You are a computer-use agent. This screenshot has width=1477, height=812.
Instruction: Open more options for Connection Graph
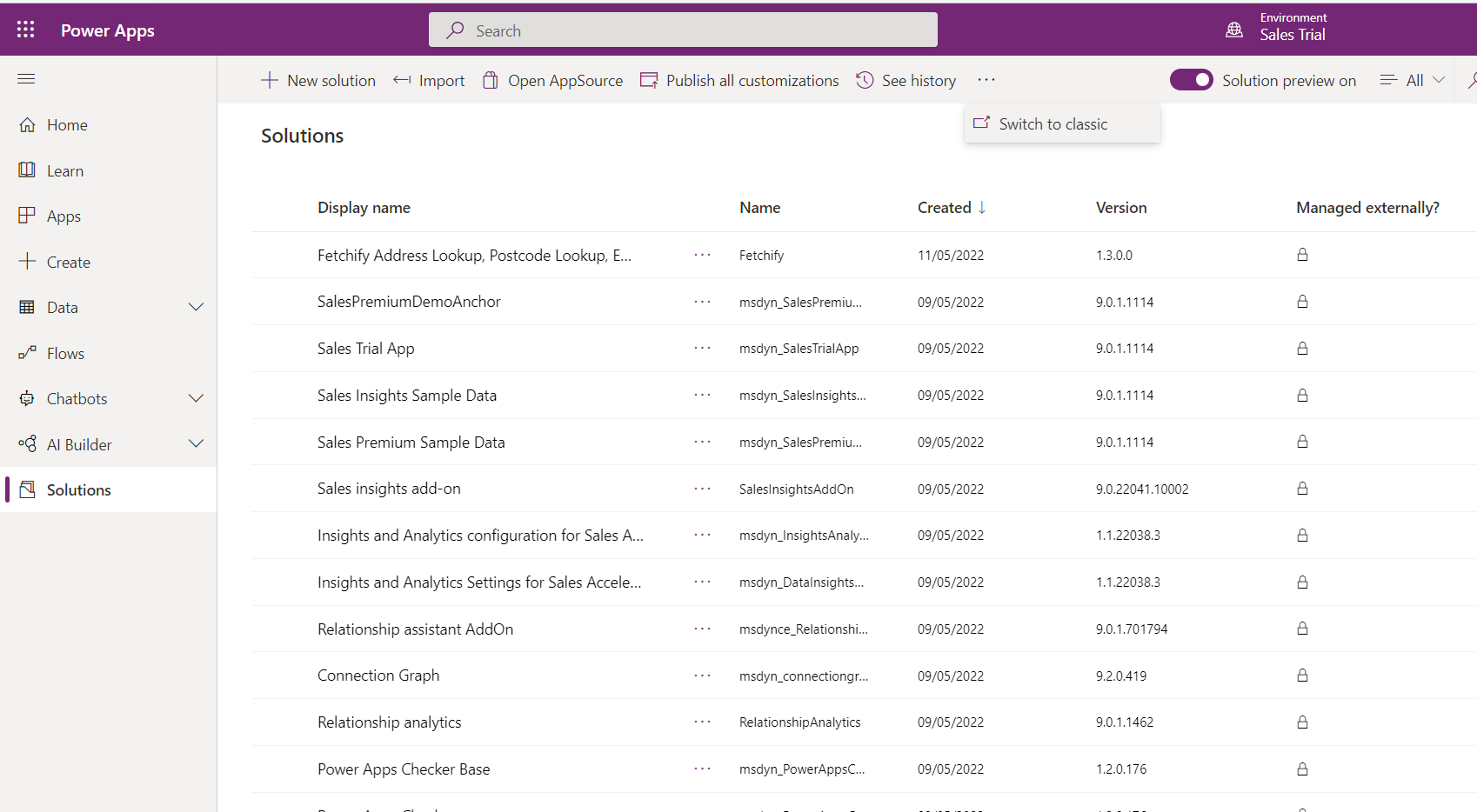[703, 676]
